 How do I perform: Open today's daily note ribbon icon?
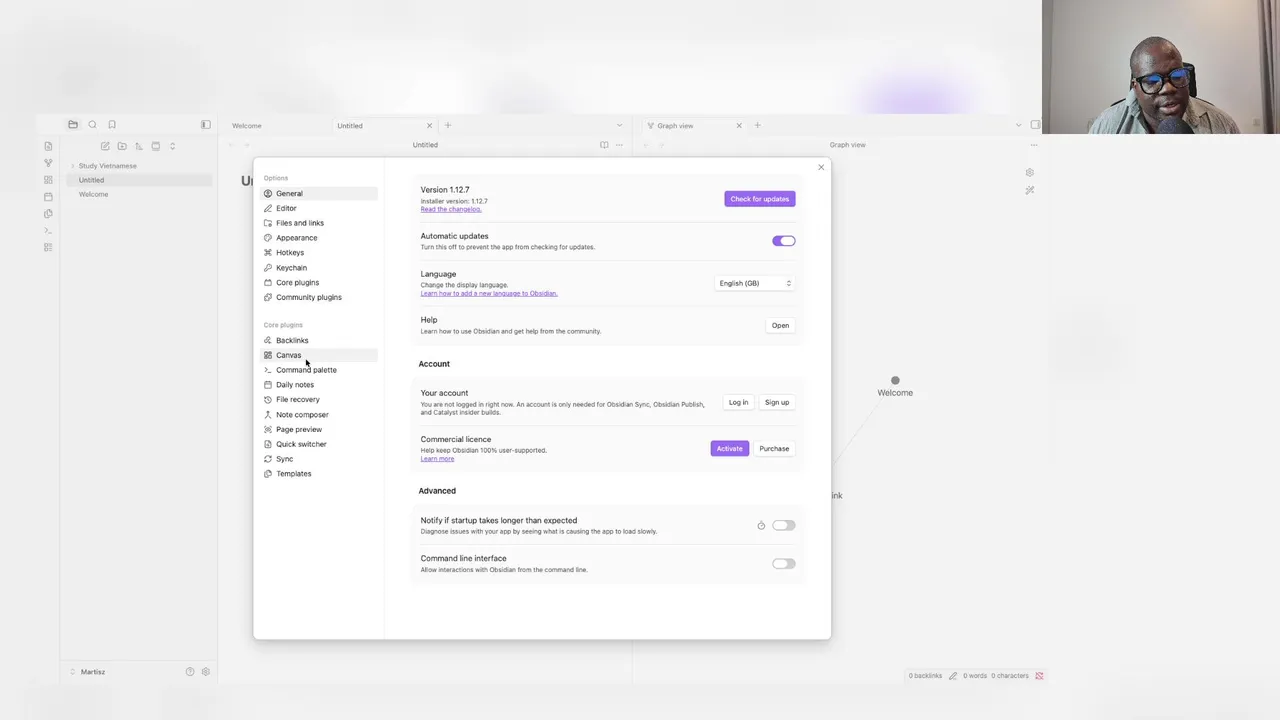click(x=48, y=197)
